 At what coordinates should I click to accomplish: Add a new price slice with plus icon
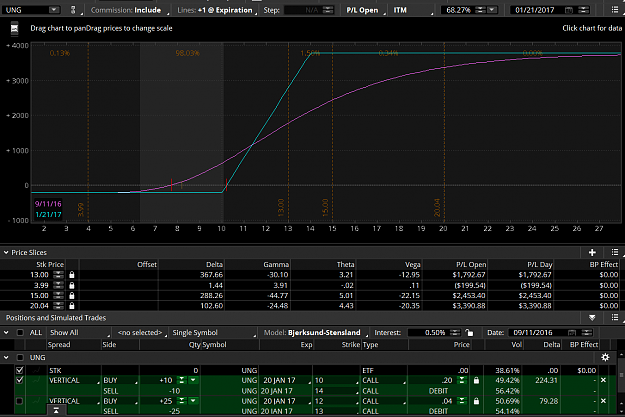[x=592, y=252]
